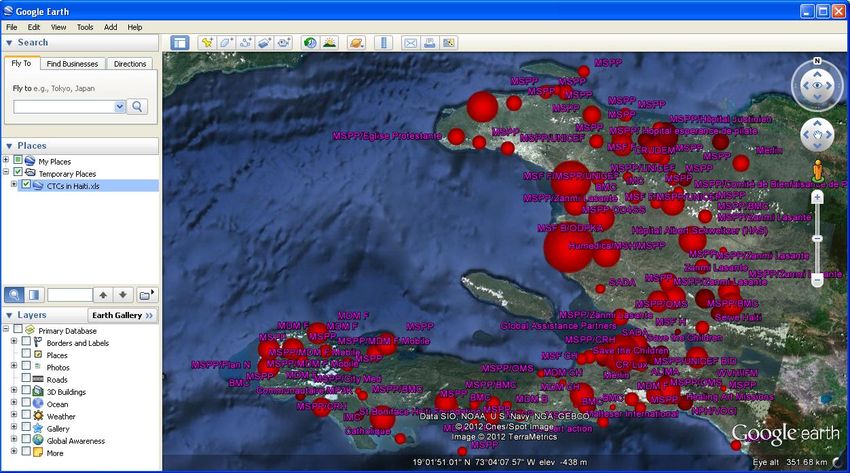Click the search magnifier button
The height and width of the screenshot is (473, 850).
[x=137, y=107]
